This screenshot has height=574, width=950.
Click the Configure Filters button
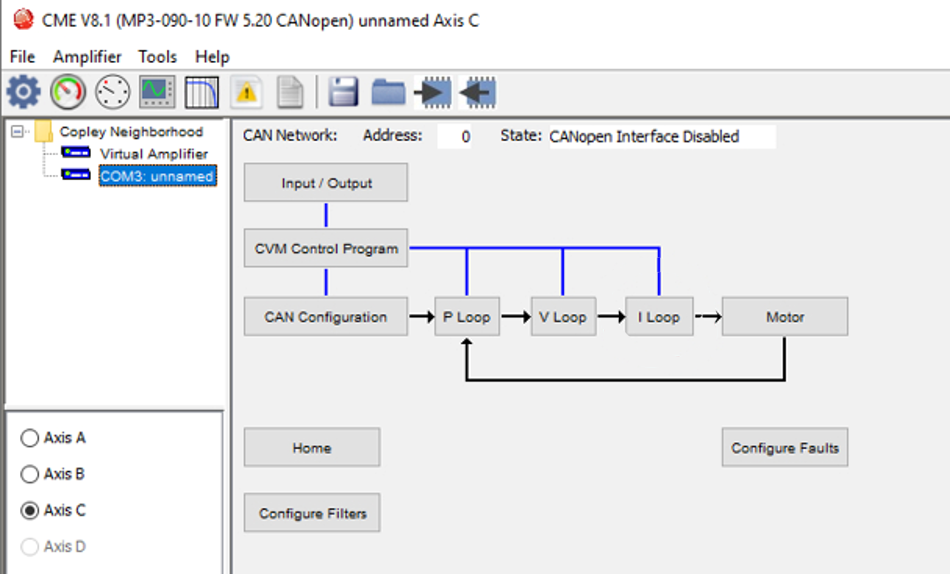tap(312, 513)
